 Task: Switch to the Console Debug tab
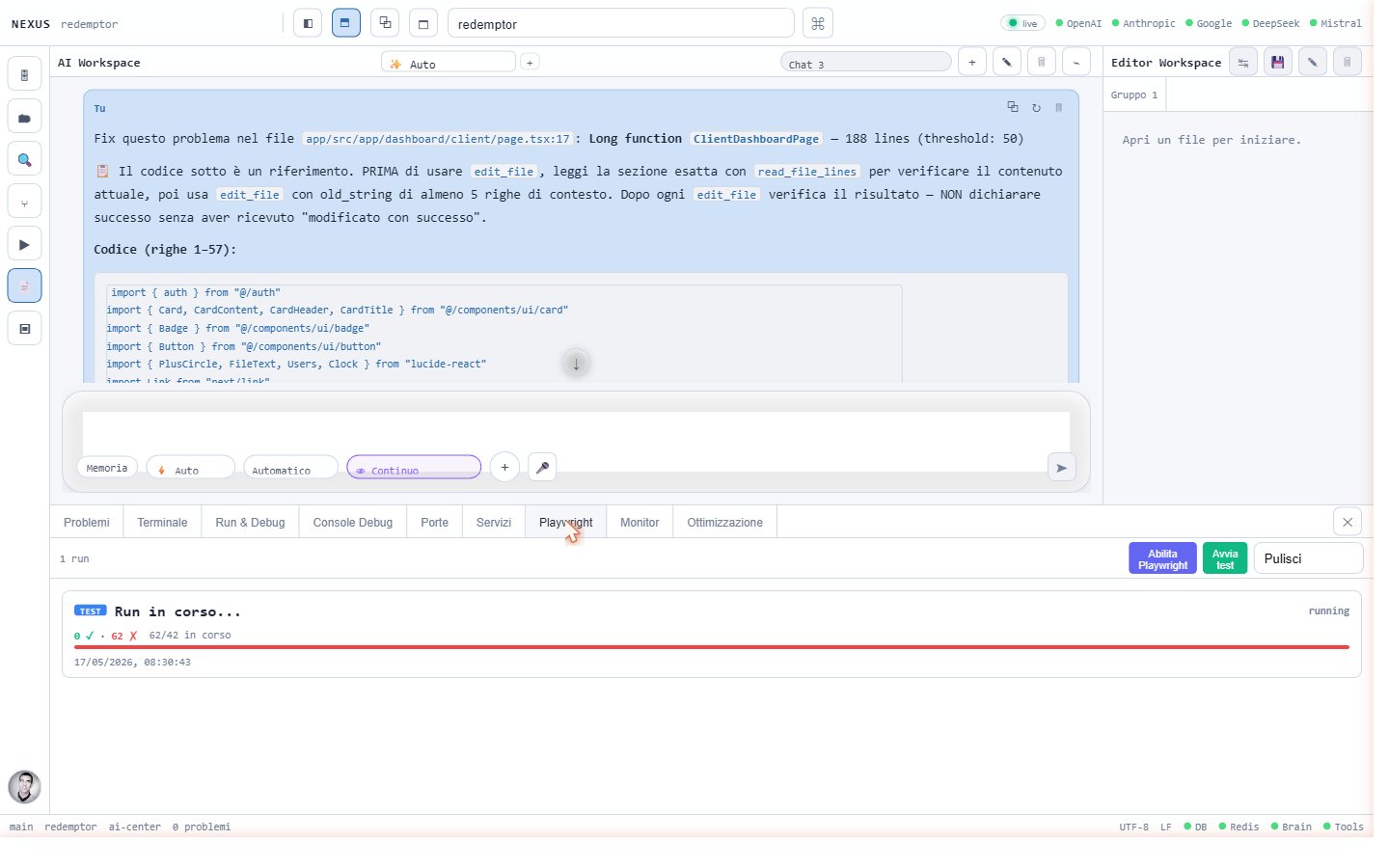pos(353,522)
